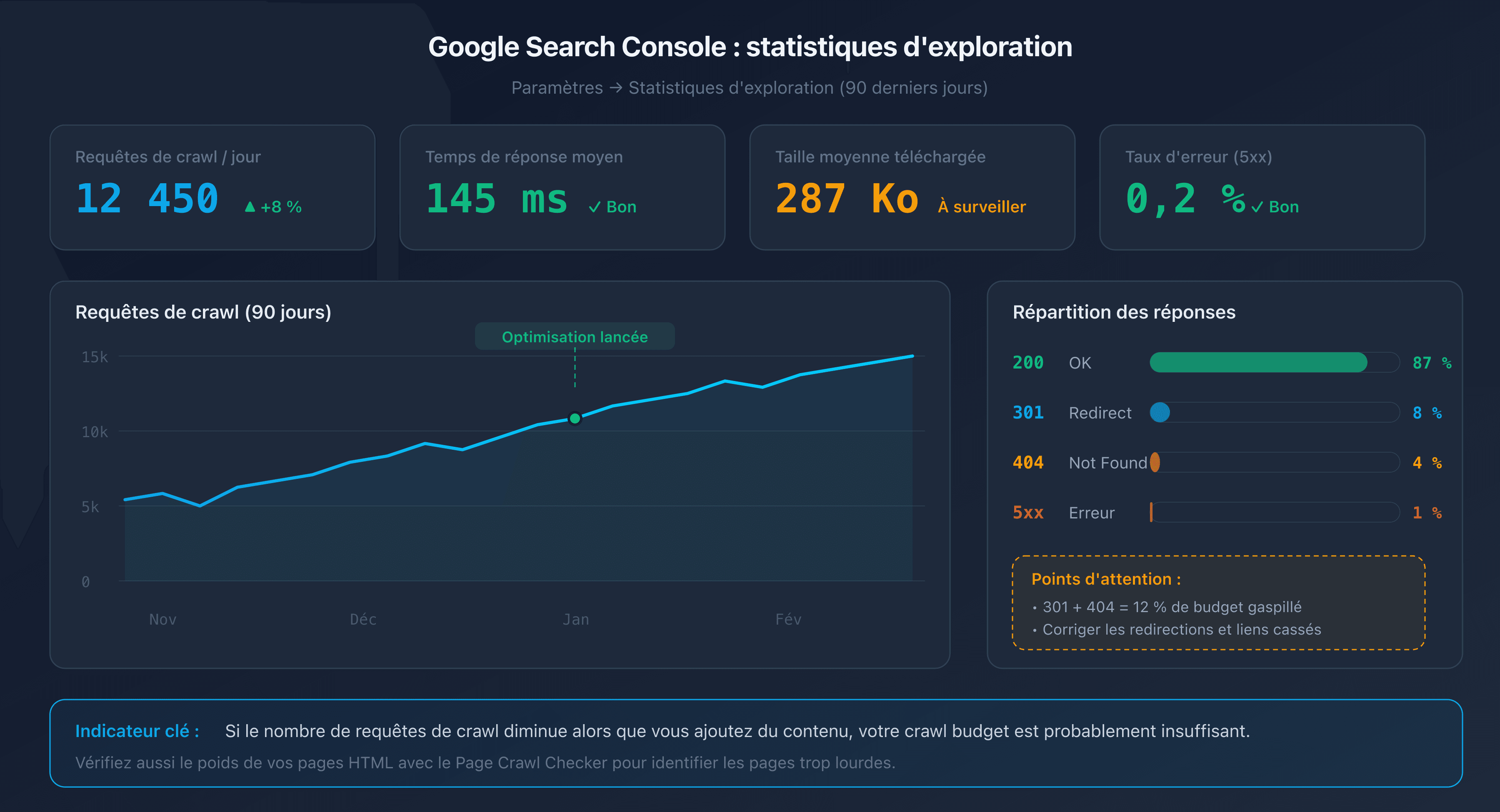Click the 200 OK progress bar
Viewport: 1500px width, 812px height.
(x=1258, y=362)
